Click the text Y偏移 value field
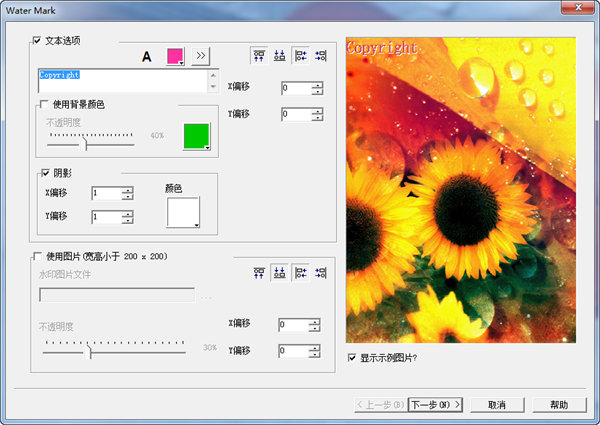This screenshot has height=425, width=600. 296,114
